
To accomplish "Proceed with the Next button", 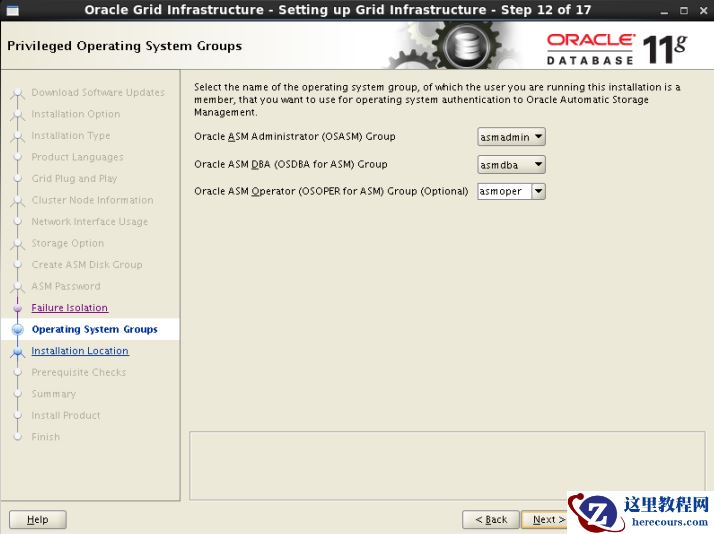I will [x=545, y=519].
